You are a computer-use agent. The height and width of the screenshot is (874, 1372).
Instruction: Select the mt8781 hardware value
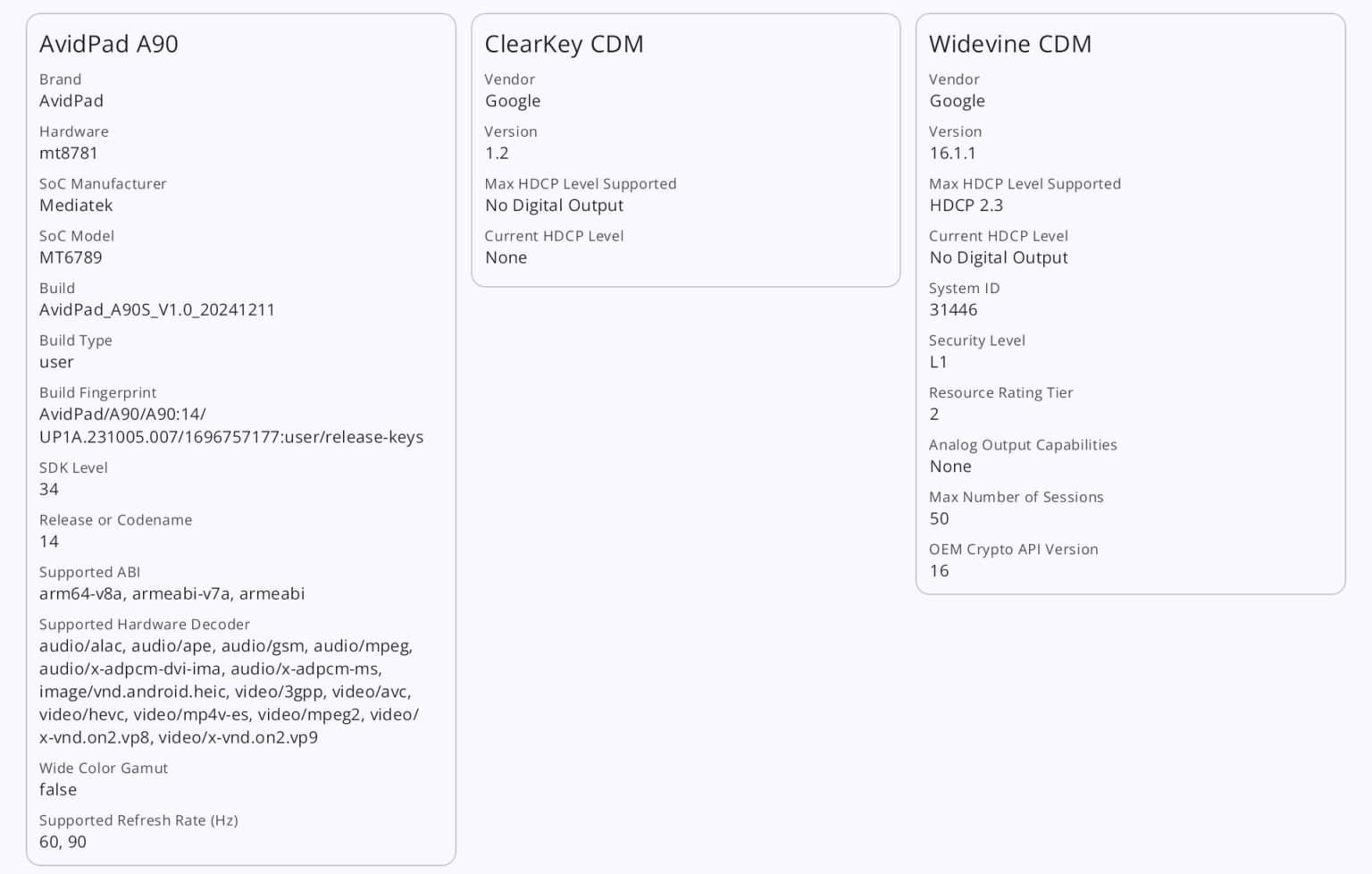tap(69, 153)
